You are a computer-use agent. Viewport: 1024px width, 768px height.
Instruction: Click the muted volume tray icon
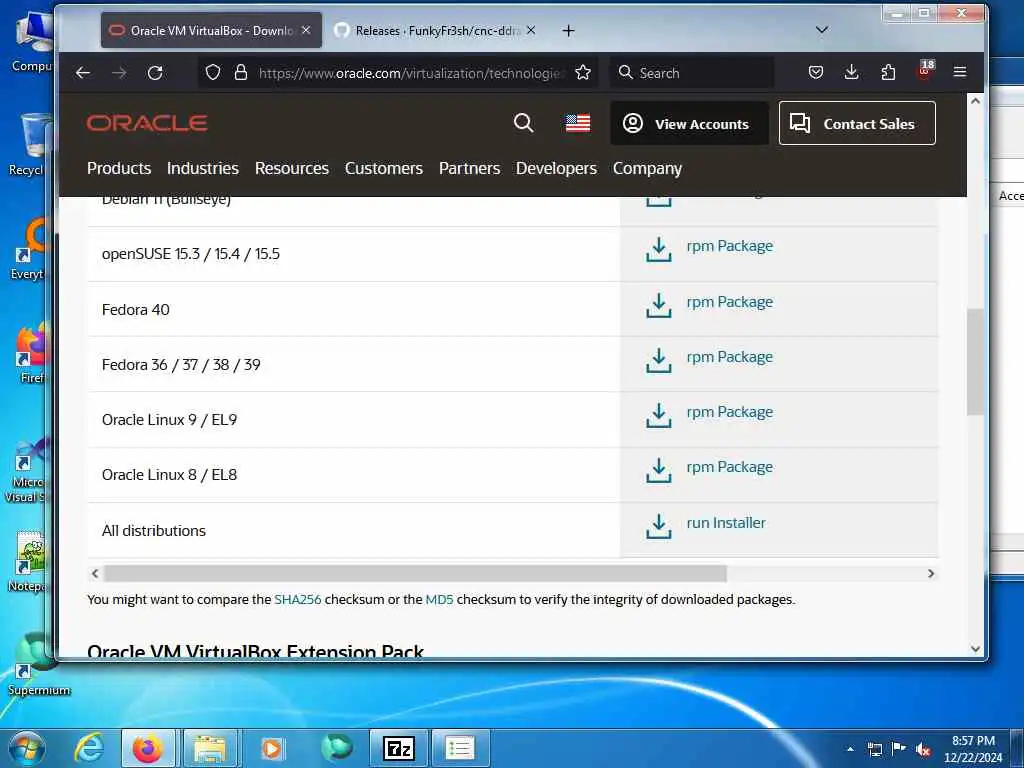coord(922,750)
